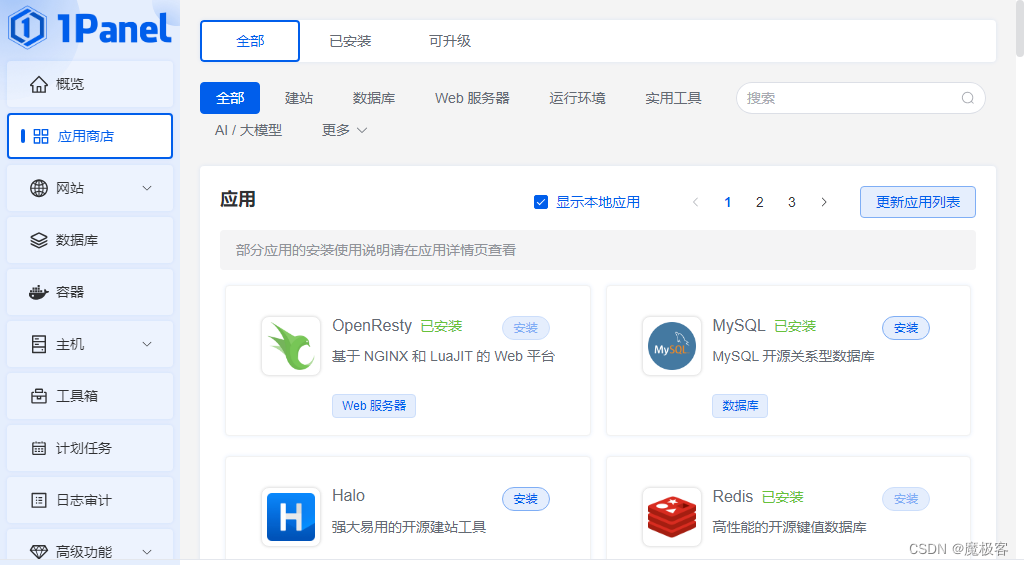The image size is (1024, 565).
Task: Expand the 高级功能 sidebar submenu chevron
Action: click(147, 552)
